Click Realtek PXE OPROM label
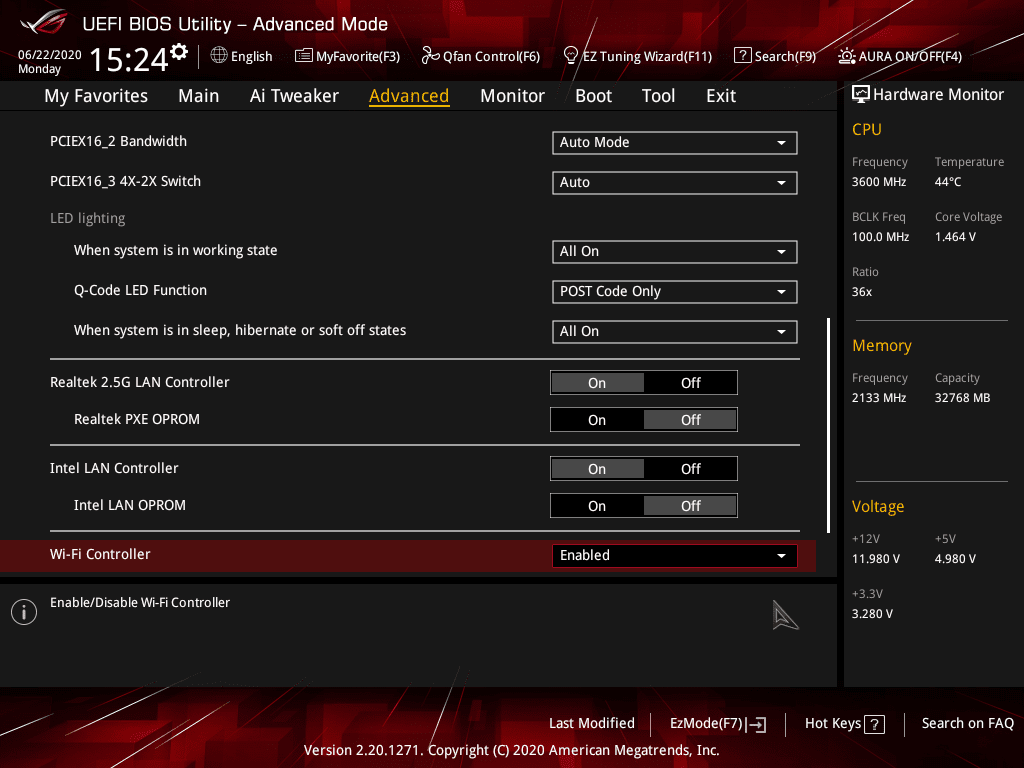The height and width of the screenshot is (768, 1024). pos(136,419)
